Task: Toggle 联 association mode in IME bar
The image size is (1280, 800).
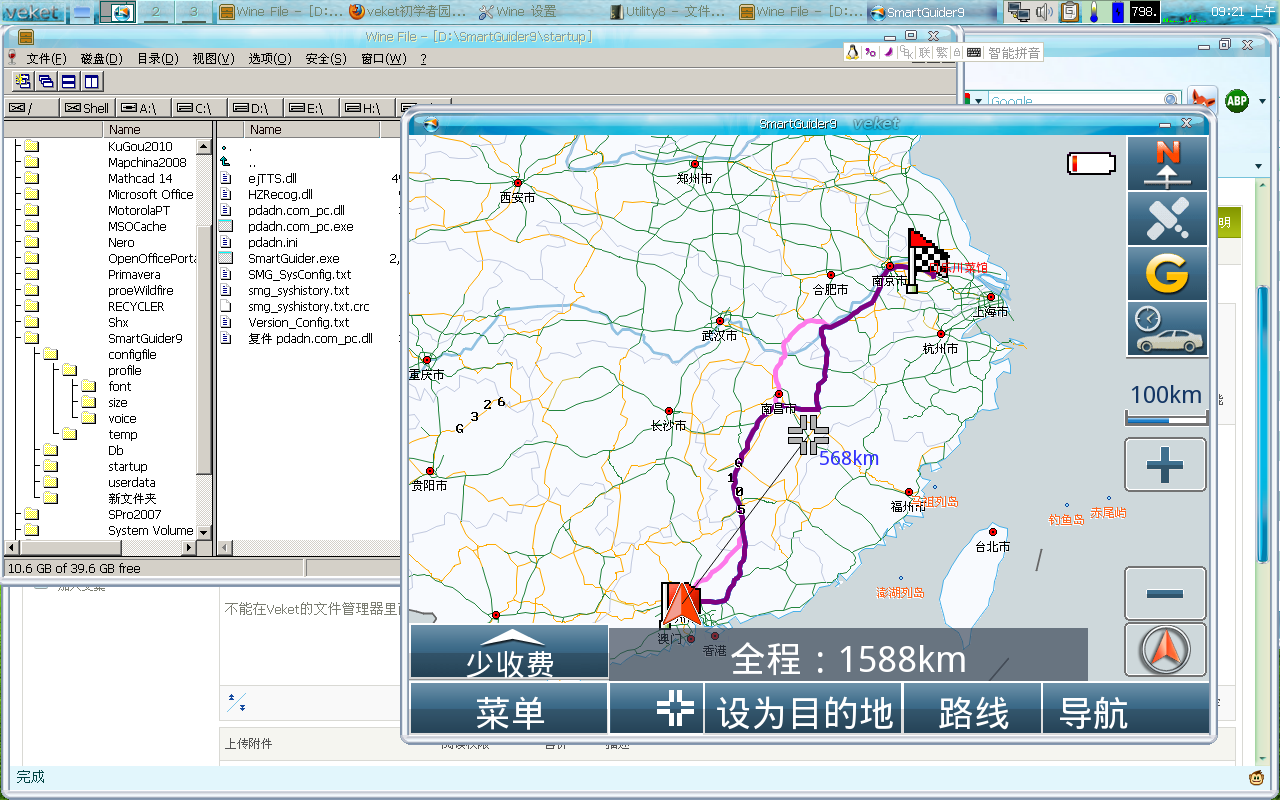Action: pyautogui.click(x=925, y=52)
